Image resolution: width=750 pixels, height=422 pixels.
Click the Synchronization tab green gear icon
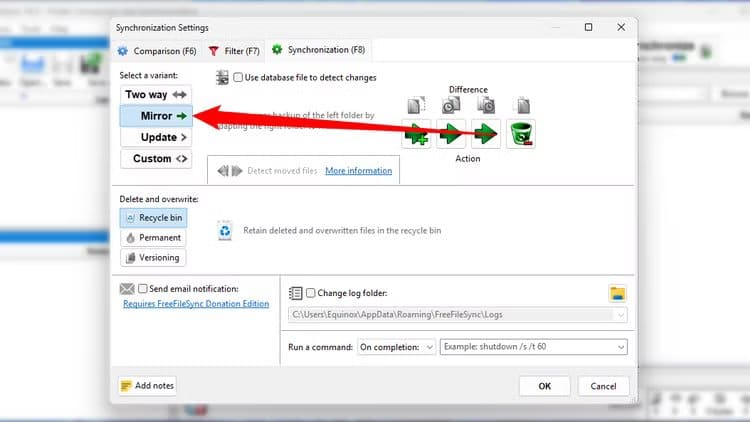tap(277, 49)
